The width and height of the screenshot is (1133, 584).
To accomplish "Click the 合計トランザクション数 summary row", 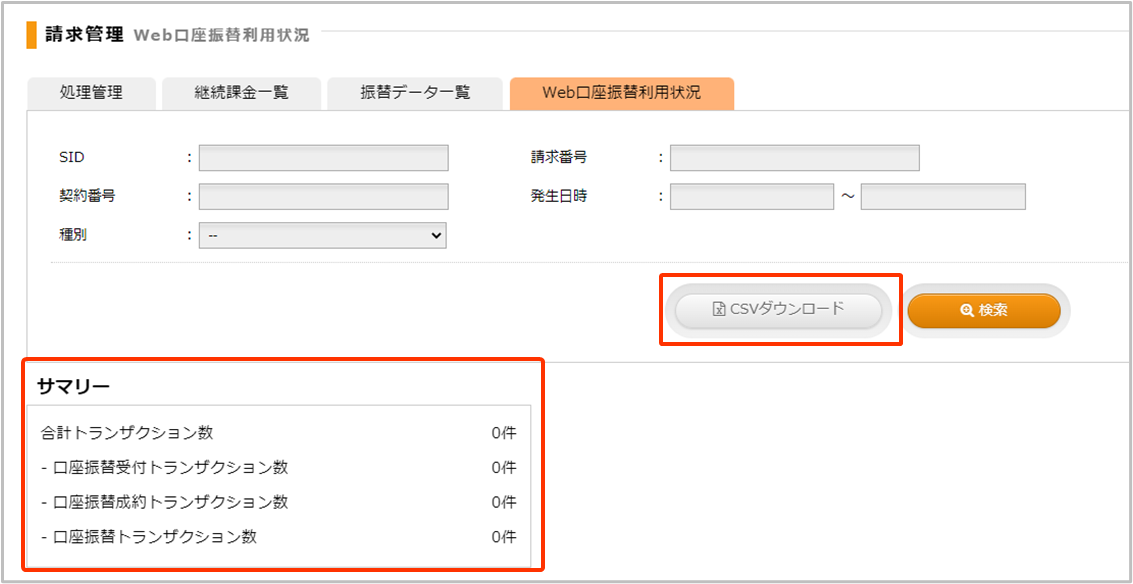I will coord(277,433).
